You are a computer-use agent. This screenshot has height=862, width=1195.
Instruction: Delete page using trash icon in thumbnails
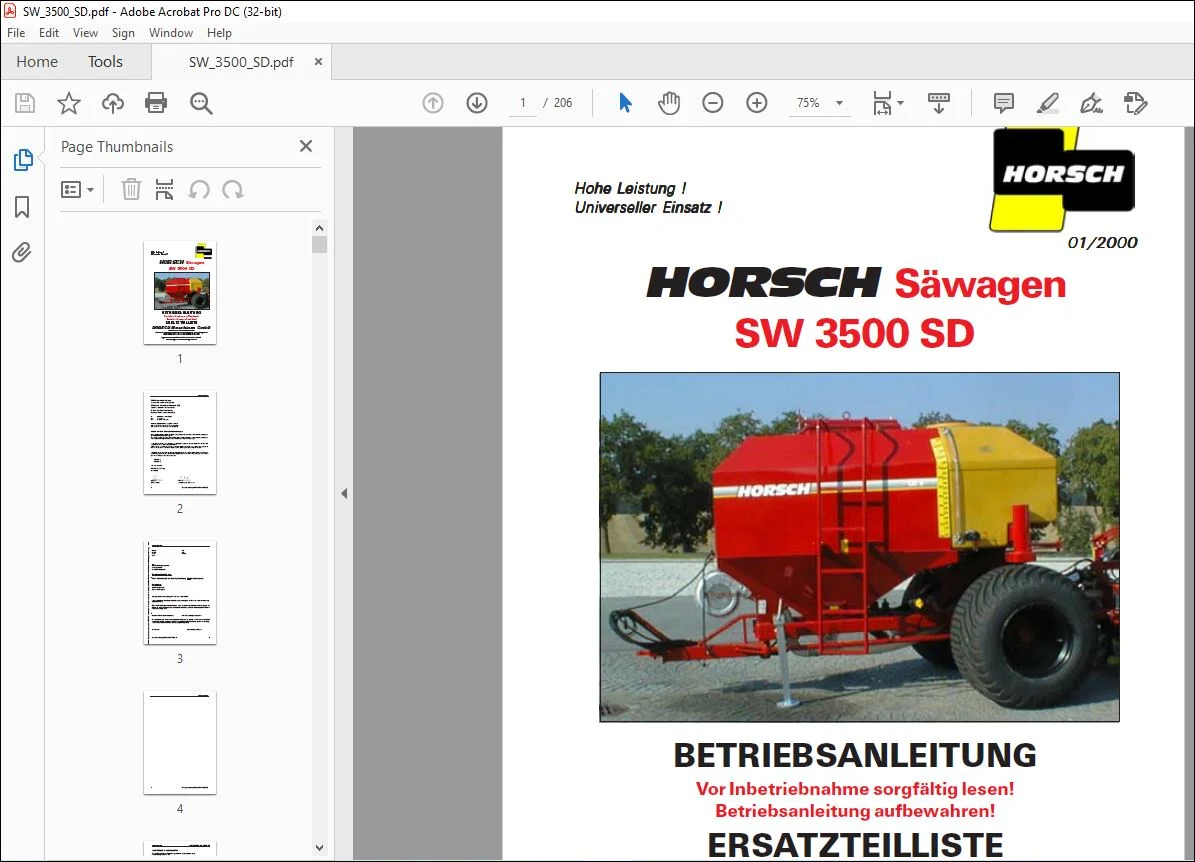[131, 190]
